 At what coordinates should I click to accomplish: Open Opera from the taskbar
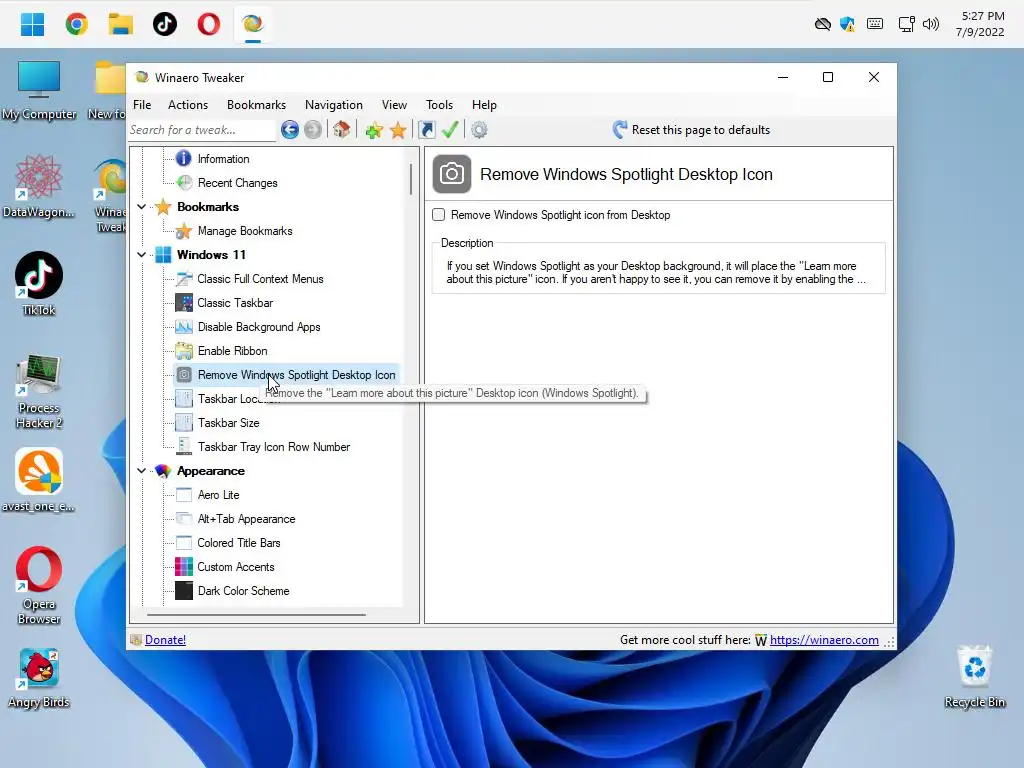coord(209,24)
